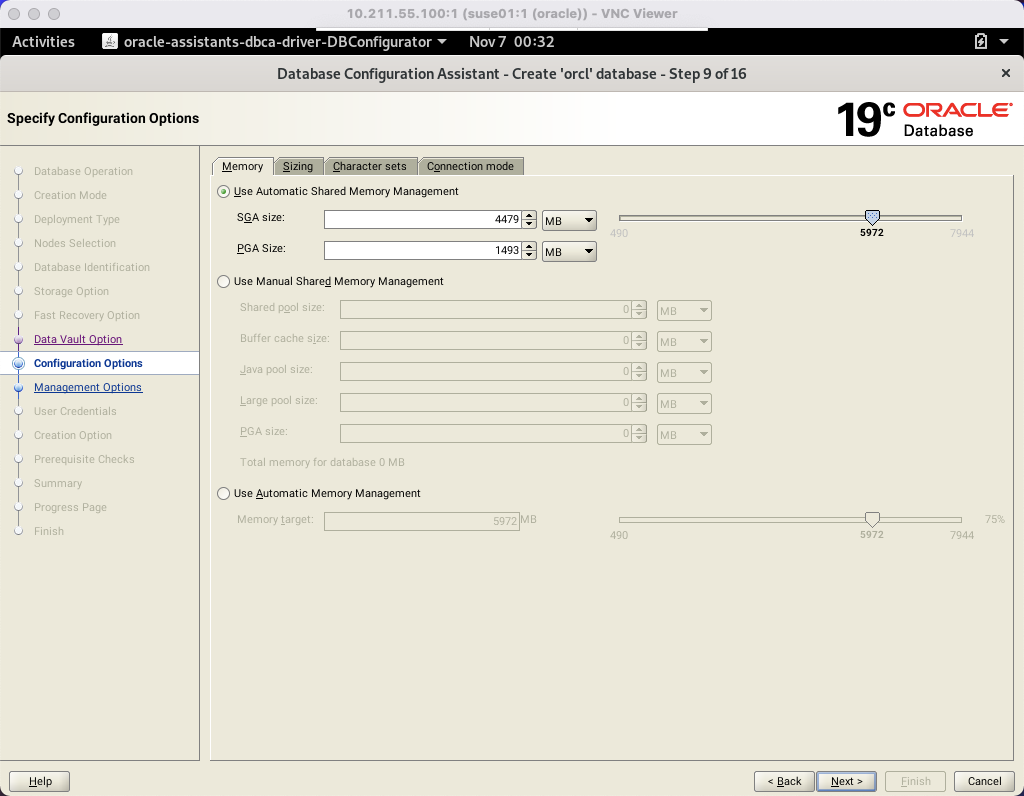Click the PGA Size input field
1024x796 pixels.
423,251
